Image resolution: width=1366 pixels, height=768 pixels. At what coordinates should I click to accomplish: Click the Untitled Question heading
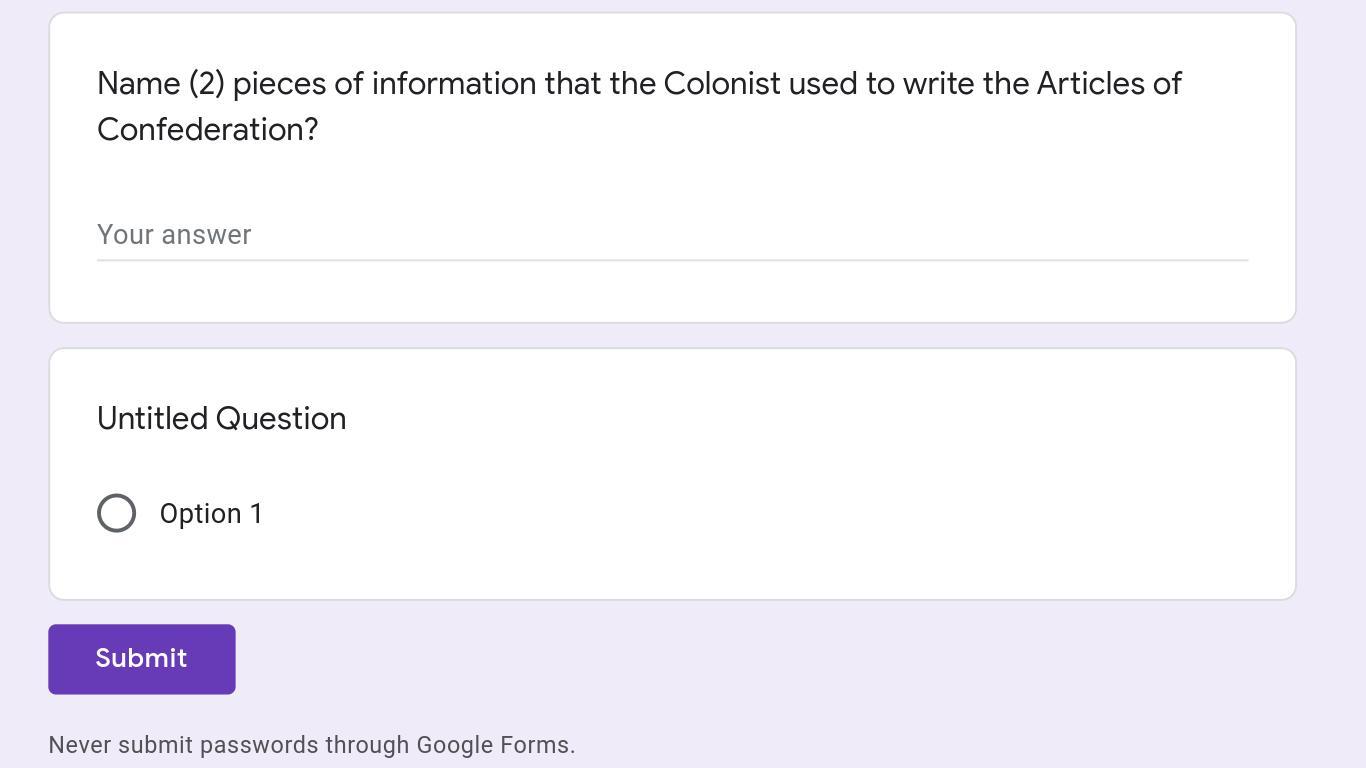pos(222,418)
